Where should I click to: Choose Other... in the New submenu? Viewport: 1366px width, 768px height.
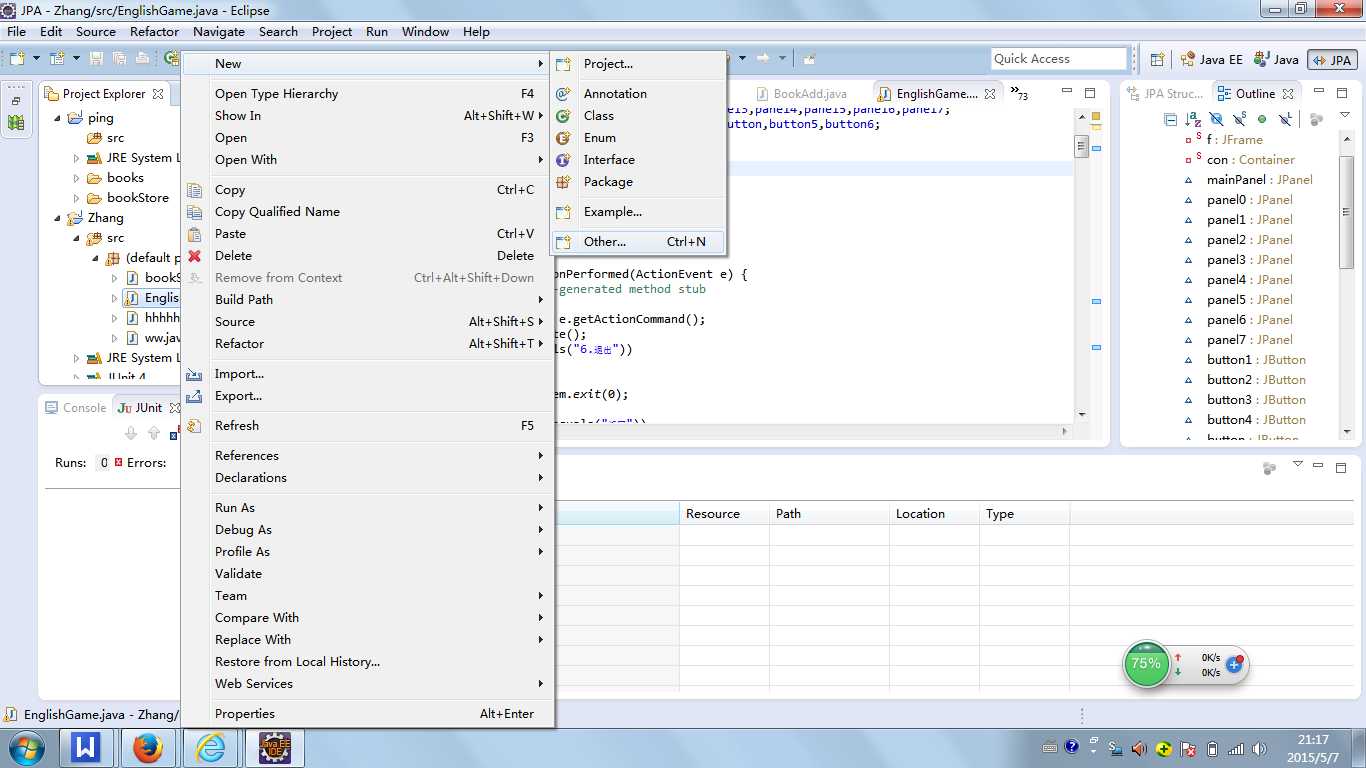coord(637,242)
